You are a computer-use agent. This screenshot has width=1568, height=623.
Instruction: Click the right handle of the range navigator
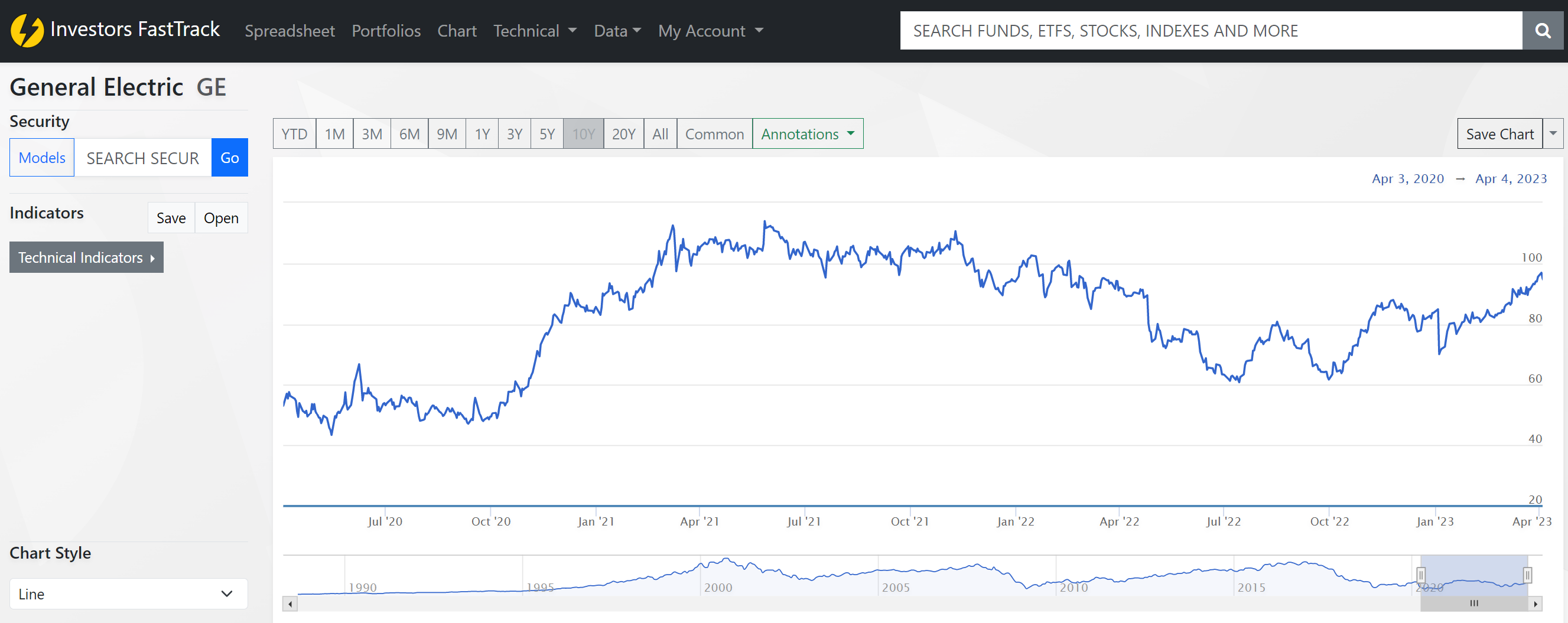(1527, 575)
